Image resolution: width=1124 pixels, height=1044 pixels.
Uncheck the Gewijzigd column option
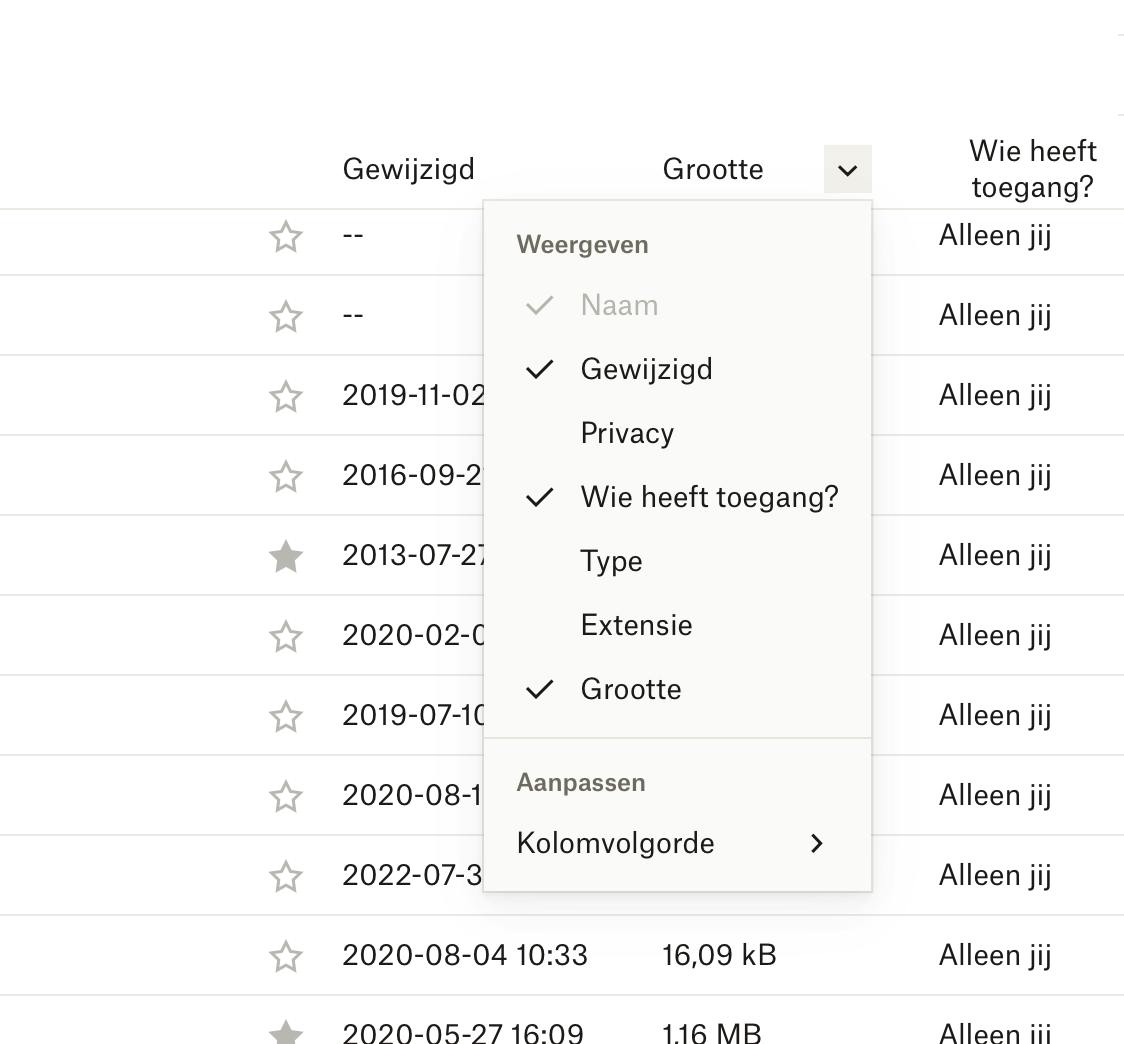646,369
